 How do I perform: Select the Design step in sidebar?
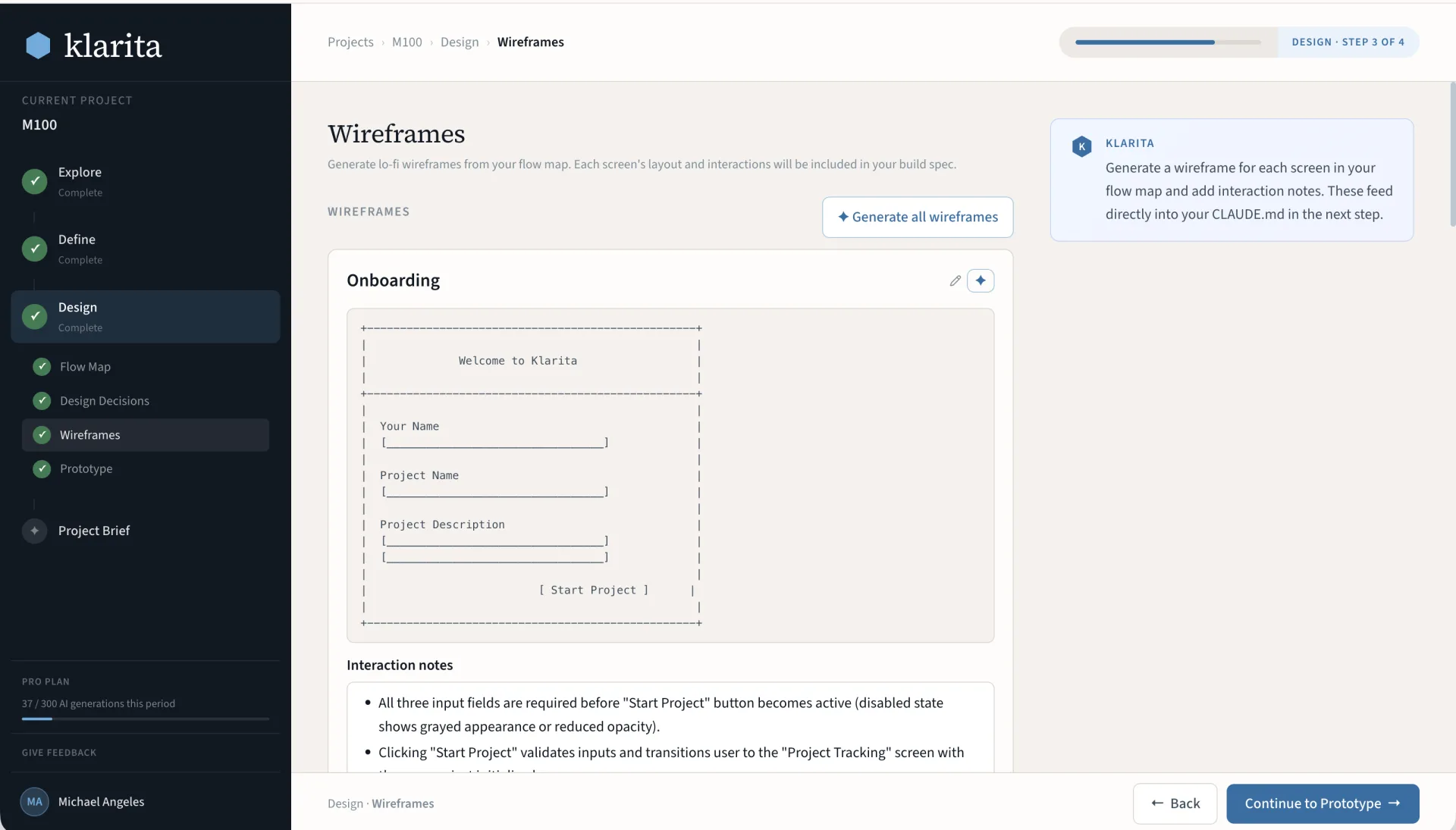tap(146, 317)
